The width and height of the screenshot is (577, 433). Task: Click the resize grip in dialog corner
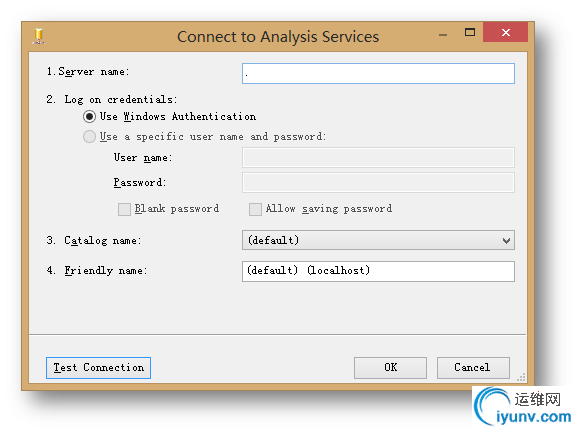(521, 377)
